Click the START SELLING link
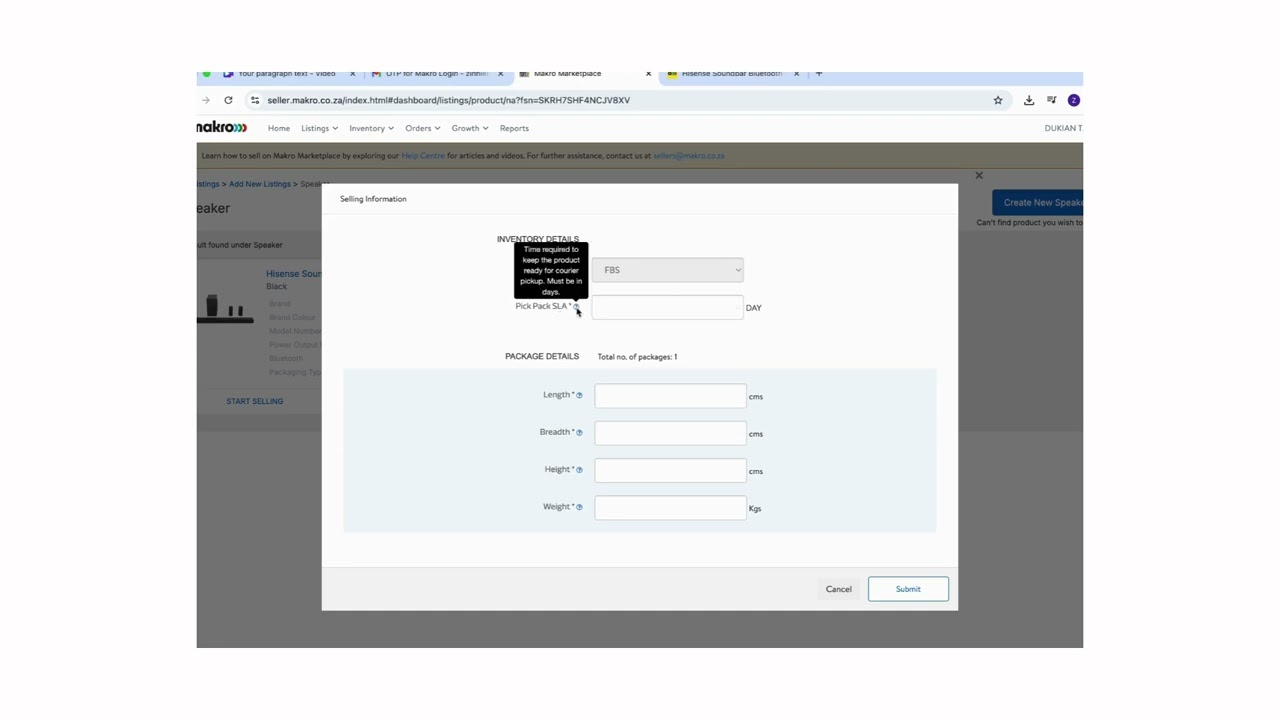The image size is (1280, 720). [x=255, y=401]
